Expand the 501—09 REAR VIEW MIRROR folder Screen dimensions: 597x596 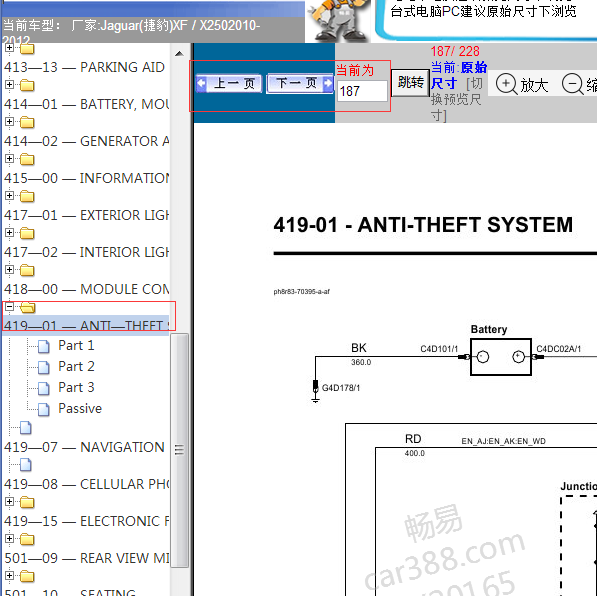click(9, 538)
